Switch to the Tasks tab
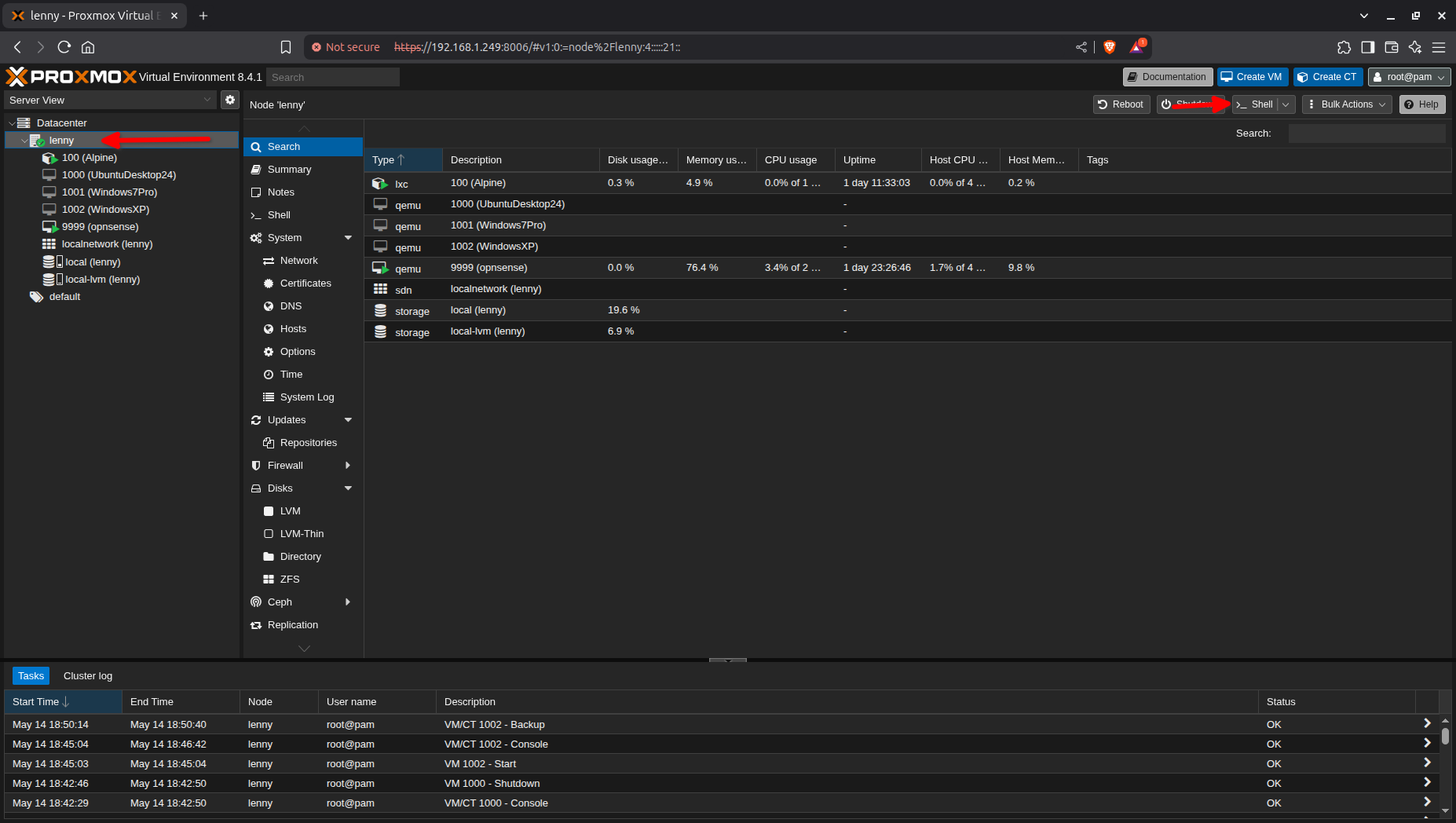 (x=31, y=676)
